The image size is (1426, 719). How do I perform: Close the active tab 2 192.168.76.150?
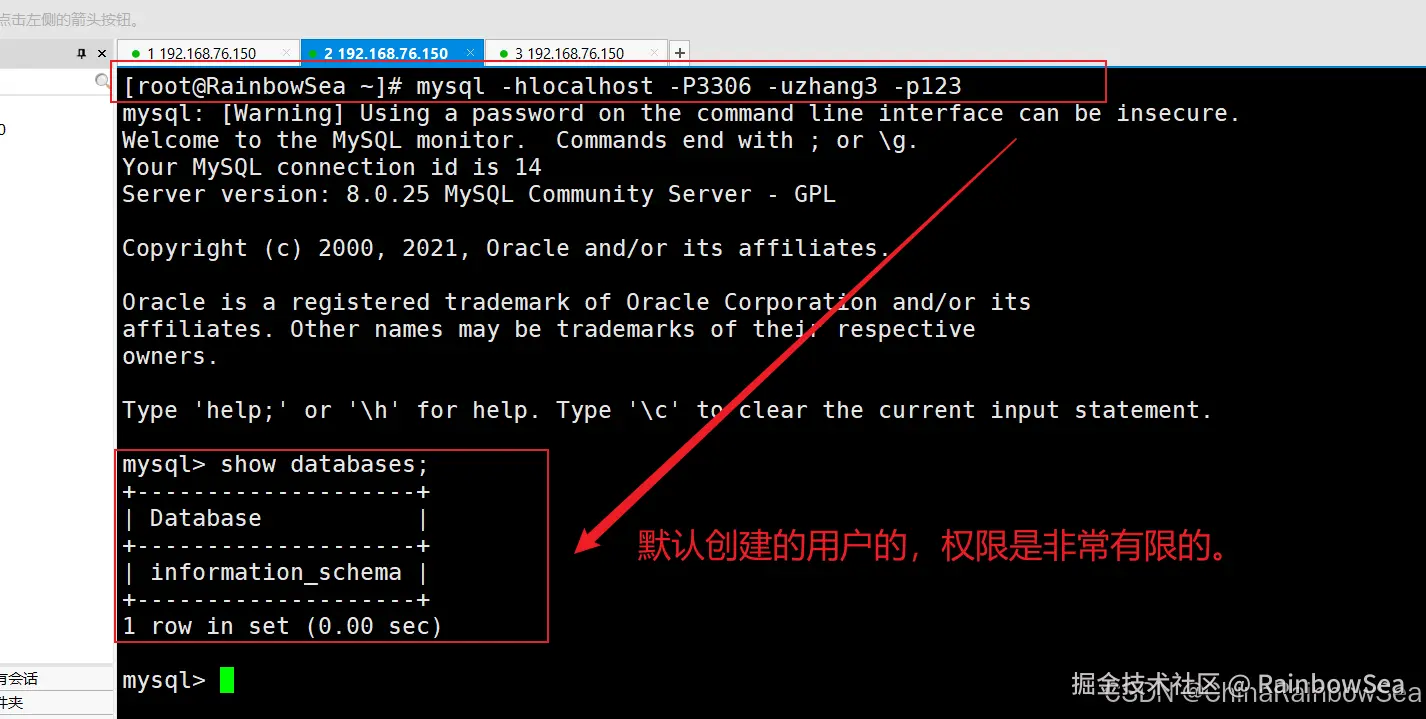[x=469, y=53]
